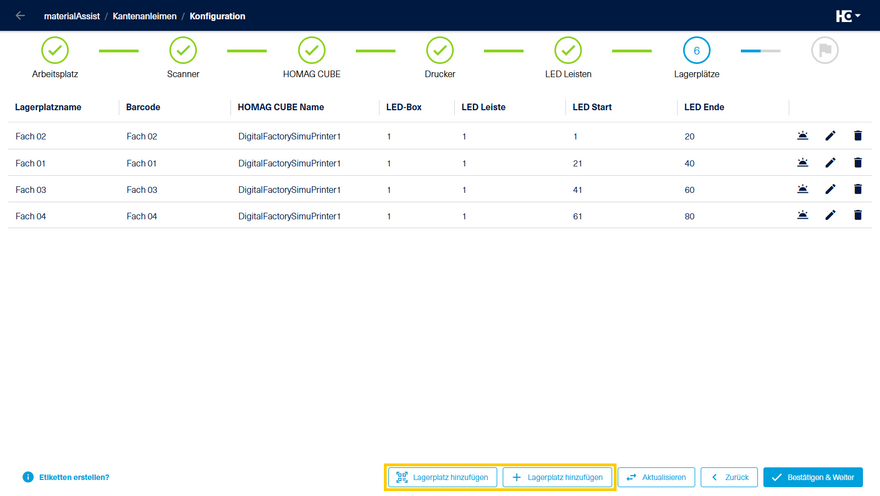
Task: Edit the Fach 04 storage location
Action: coord(830,215)
